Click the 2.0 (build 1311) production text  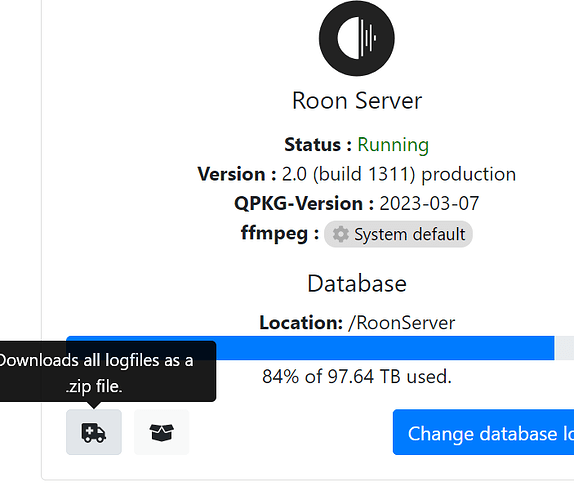(x=399, y=174)
